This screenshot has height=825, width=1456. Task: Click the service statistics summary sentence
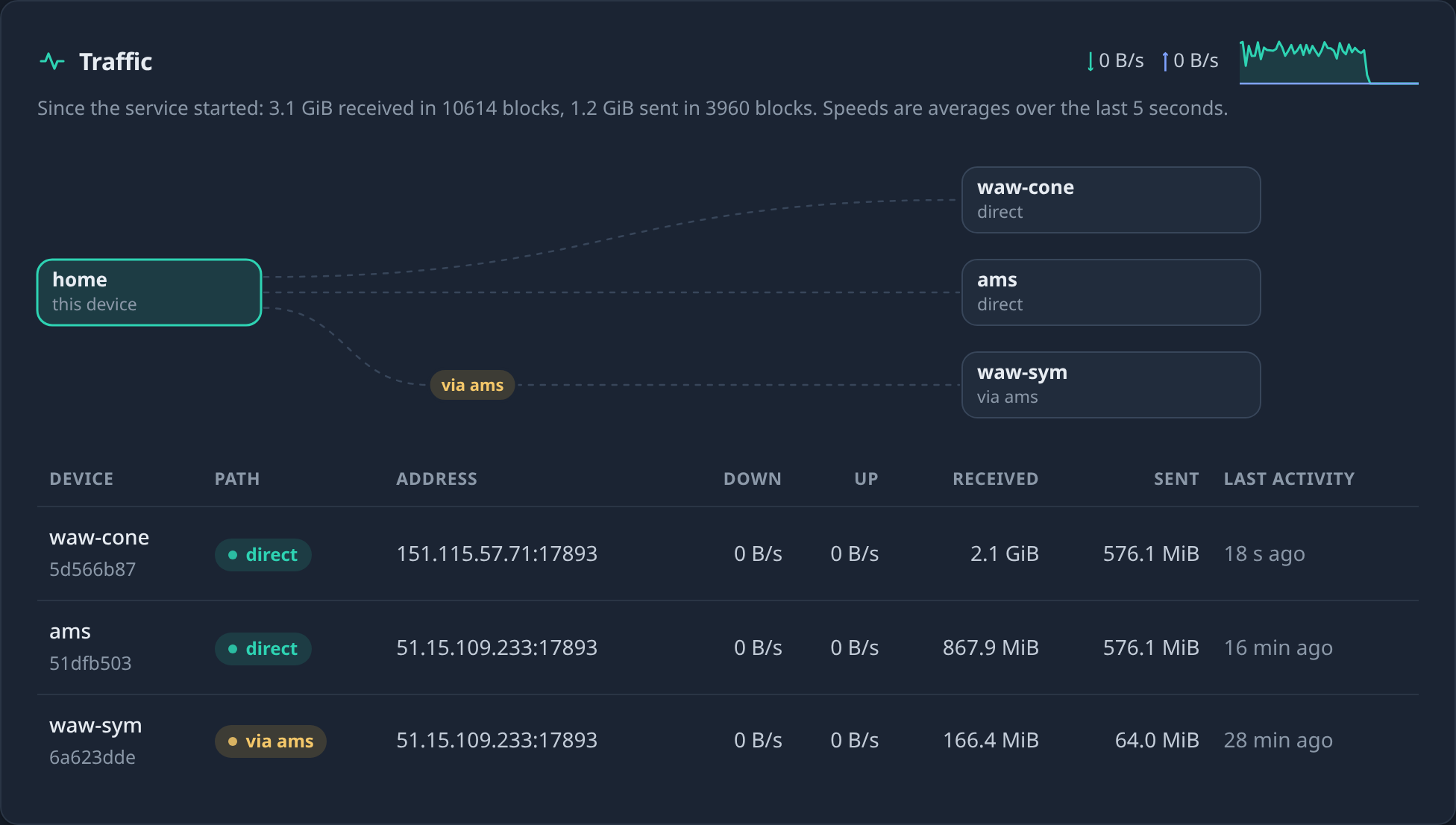tap(633, 108)
